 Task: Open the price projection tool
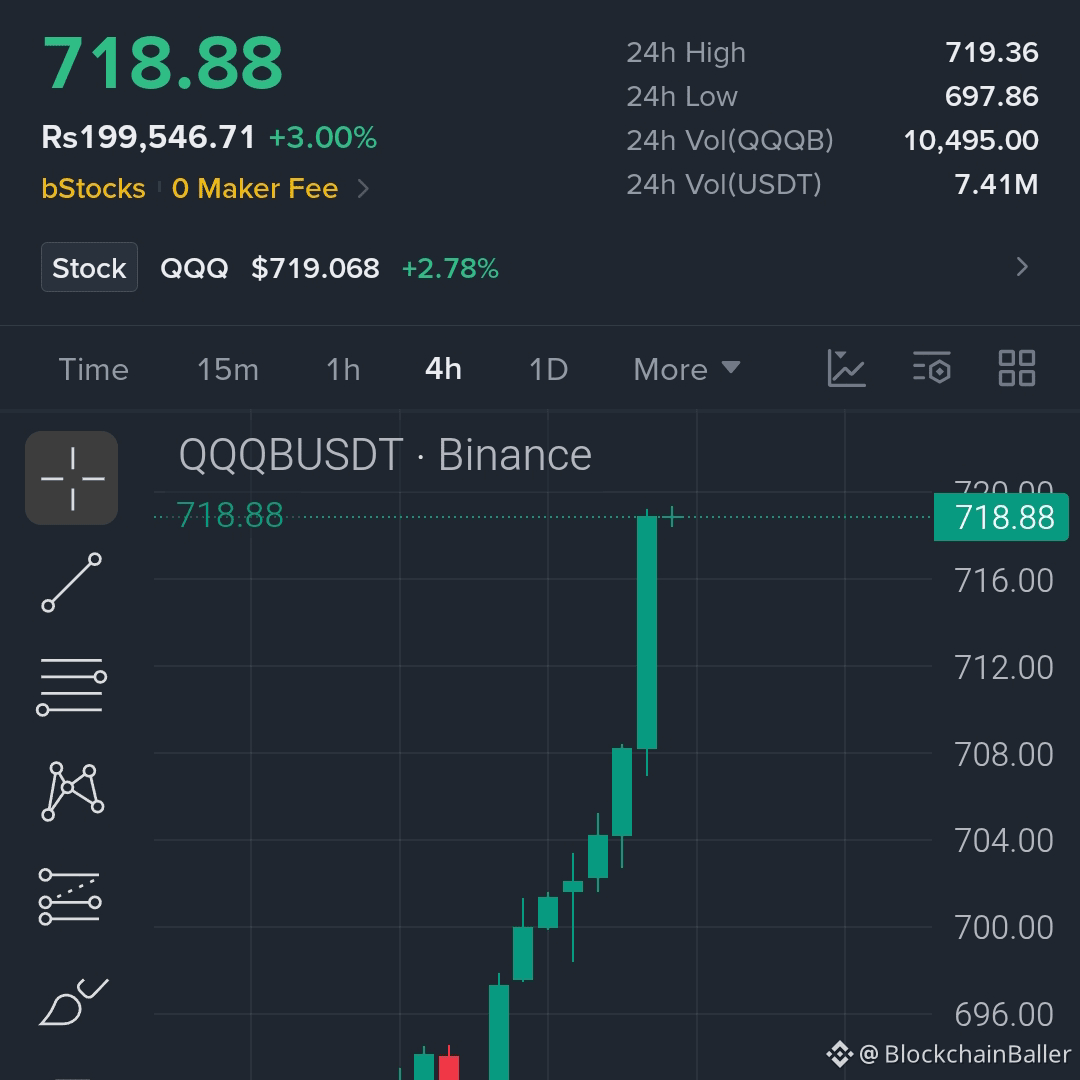(x=70, y=896)
